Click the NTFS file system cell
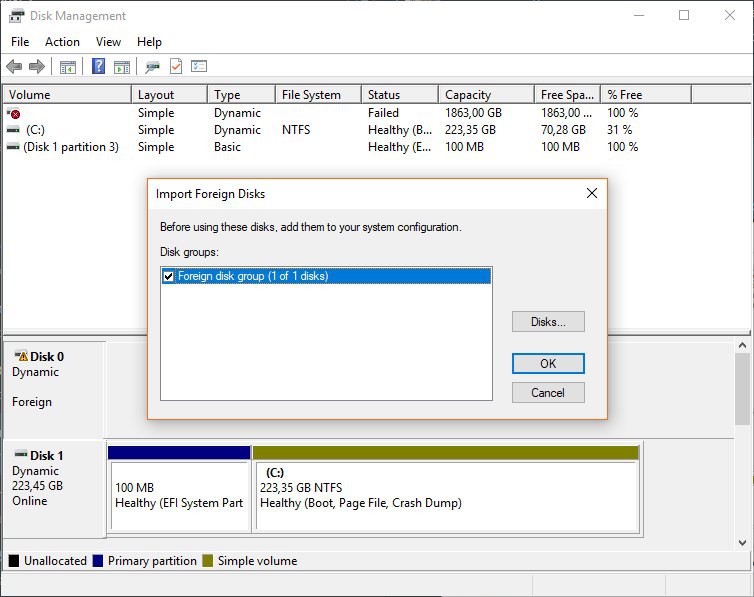Screen dimensions: 754x597 click(x=296, y=130)
